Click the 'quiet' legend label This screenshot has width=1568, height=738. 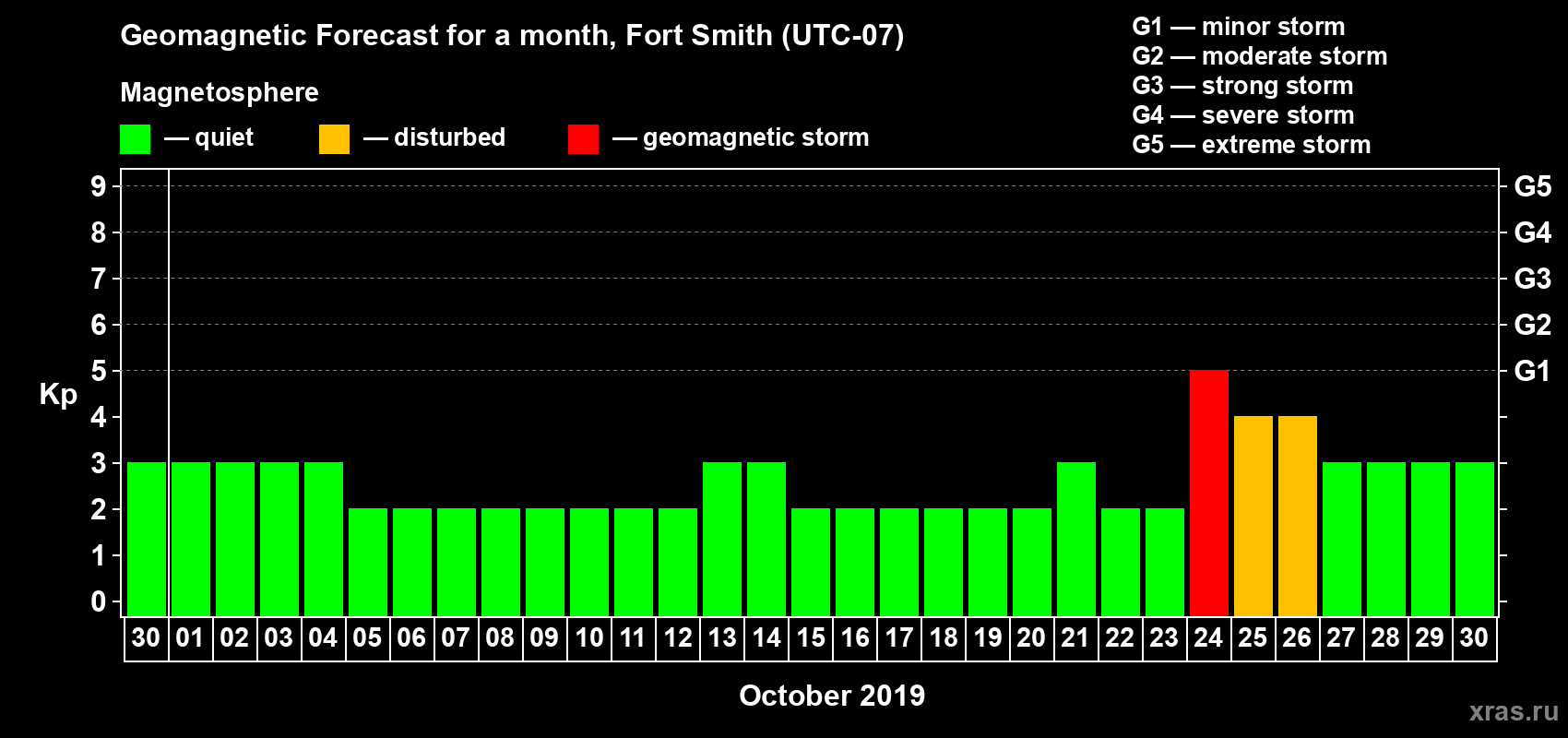point(224,137)
